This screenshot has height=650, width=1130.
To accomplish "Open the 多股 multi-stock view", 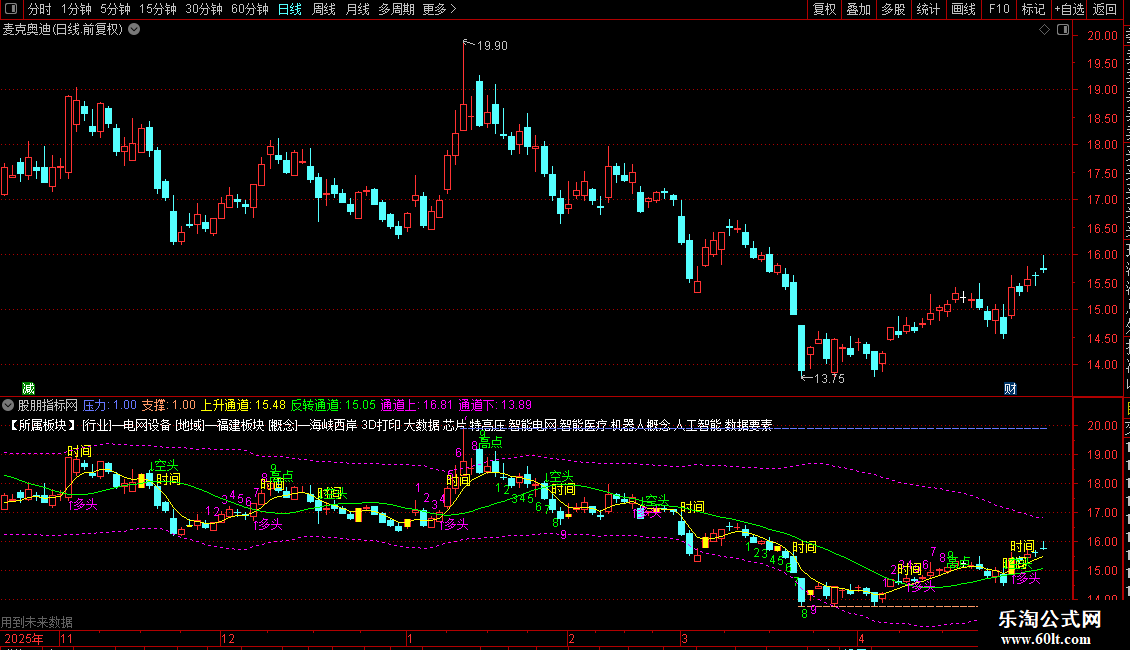I will coord(894,9).
